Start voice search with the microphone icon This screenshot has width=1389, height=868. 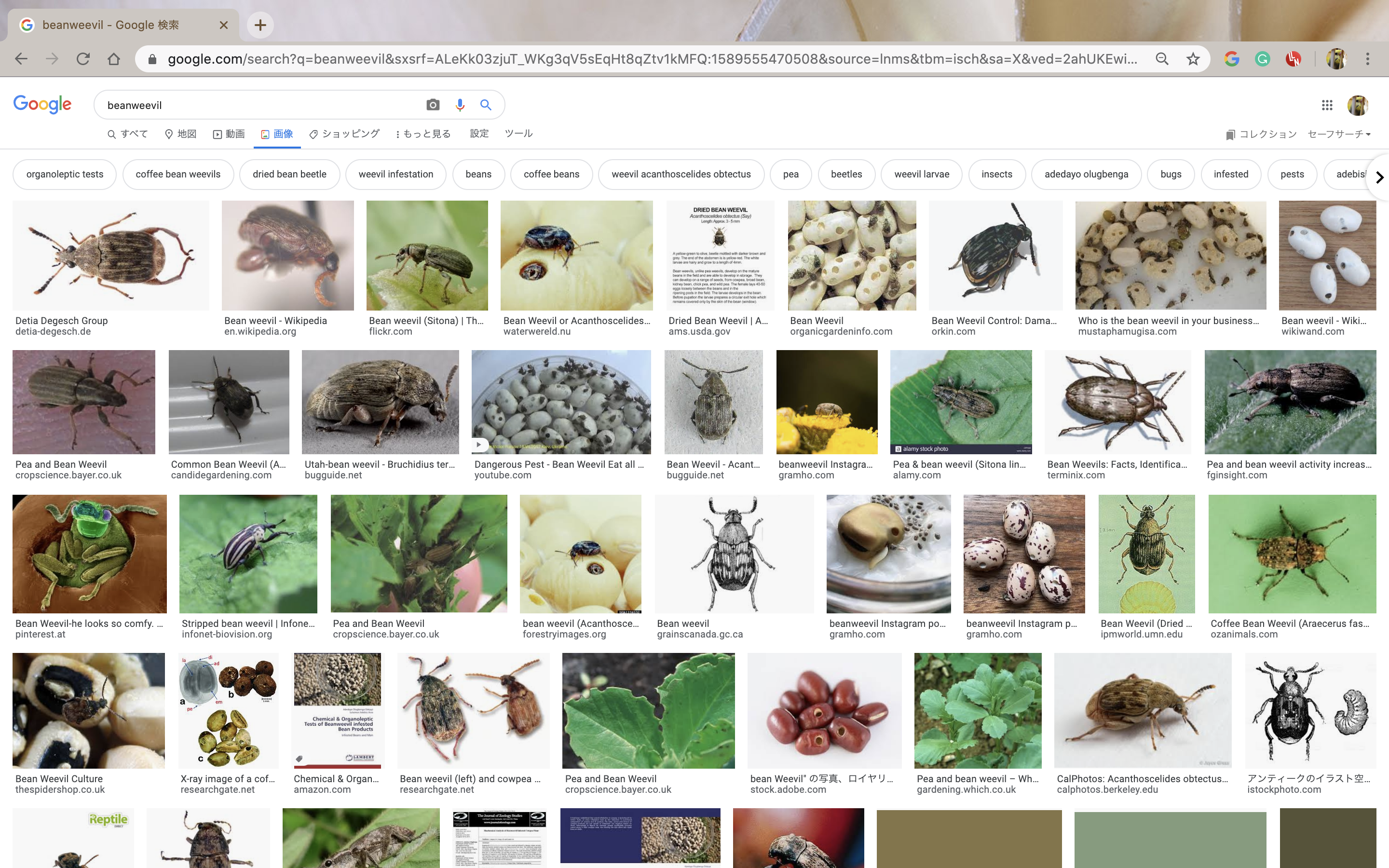coord(460,105)
